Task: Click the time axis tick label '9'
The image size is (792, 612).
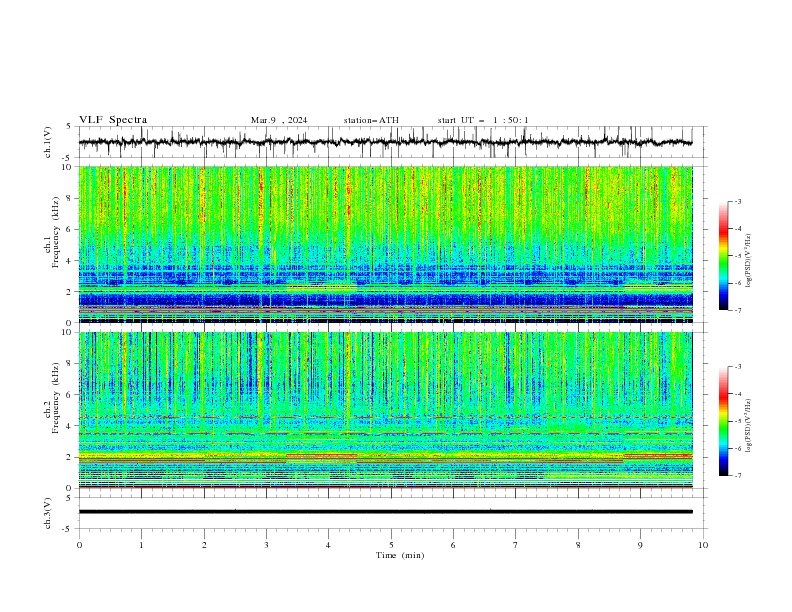Action: tap(640, 545)
